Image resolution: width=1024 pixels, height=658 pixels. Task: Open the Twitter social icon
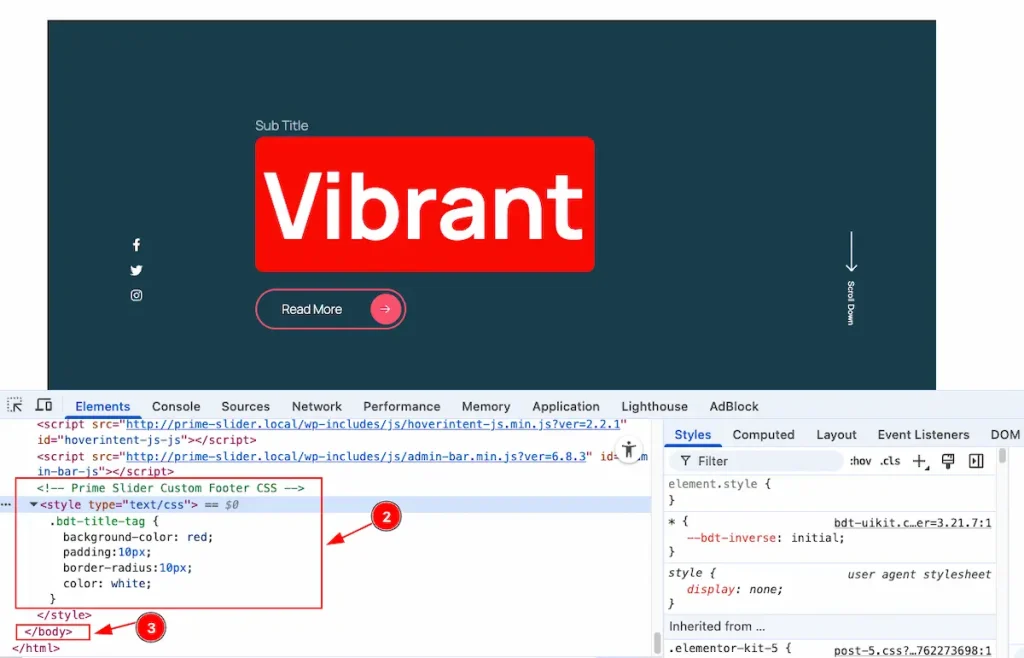pyautogui.click(x=136, y=270)
